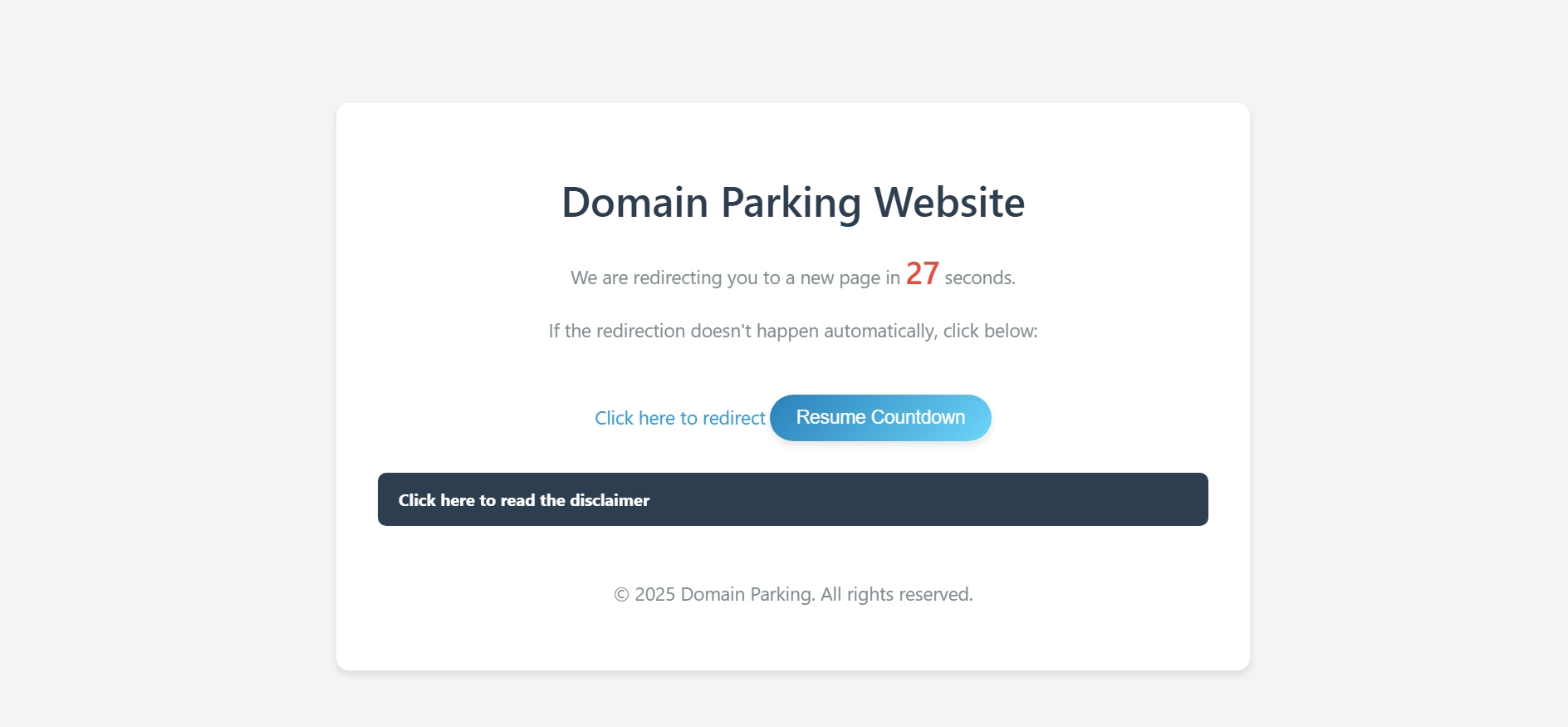1568x727 pixels.
Task: Click 'If the redirection doesn't happen' text
Action: [x=793, y=331]
